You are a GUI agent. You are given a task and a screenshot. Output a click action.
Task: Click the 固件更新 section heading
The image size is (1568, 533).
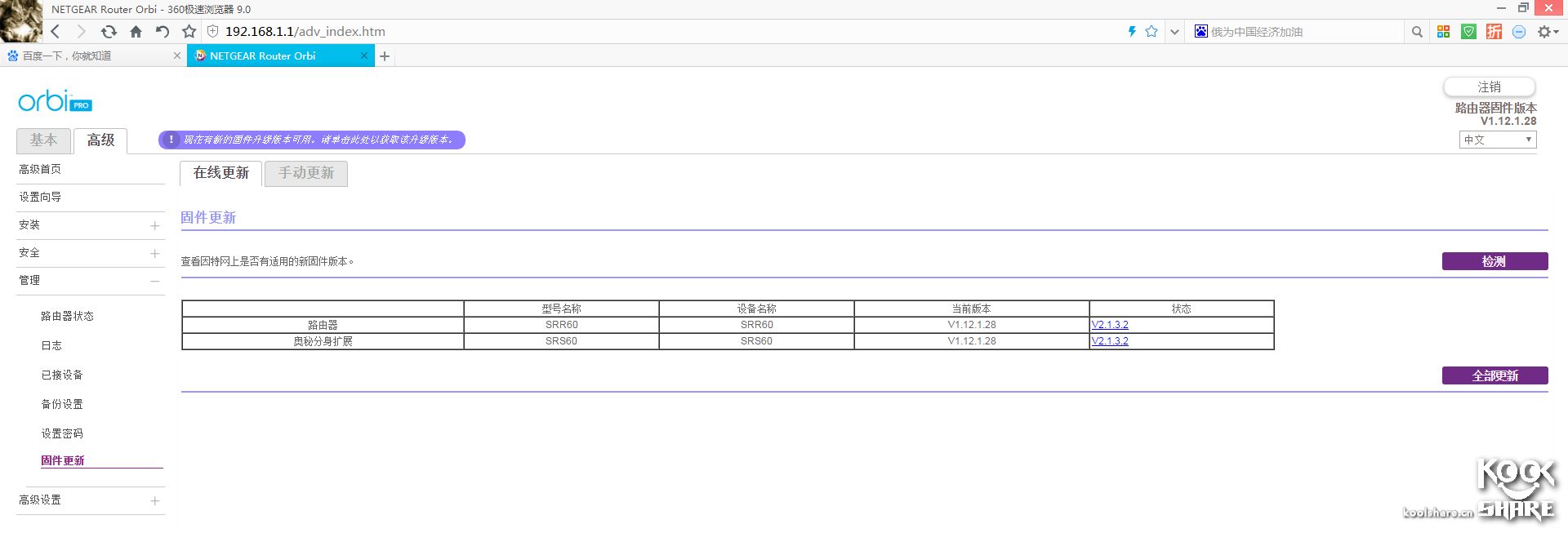pos(208,218)
